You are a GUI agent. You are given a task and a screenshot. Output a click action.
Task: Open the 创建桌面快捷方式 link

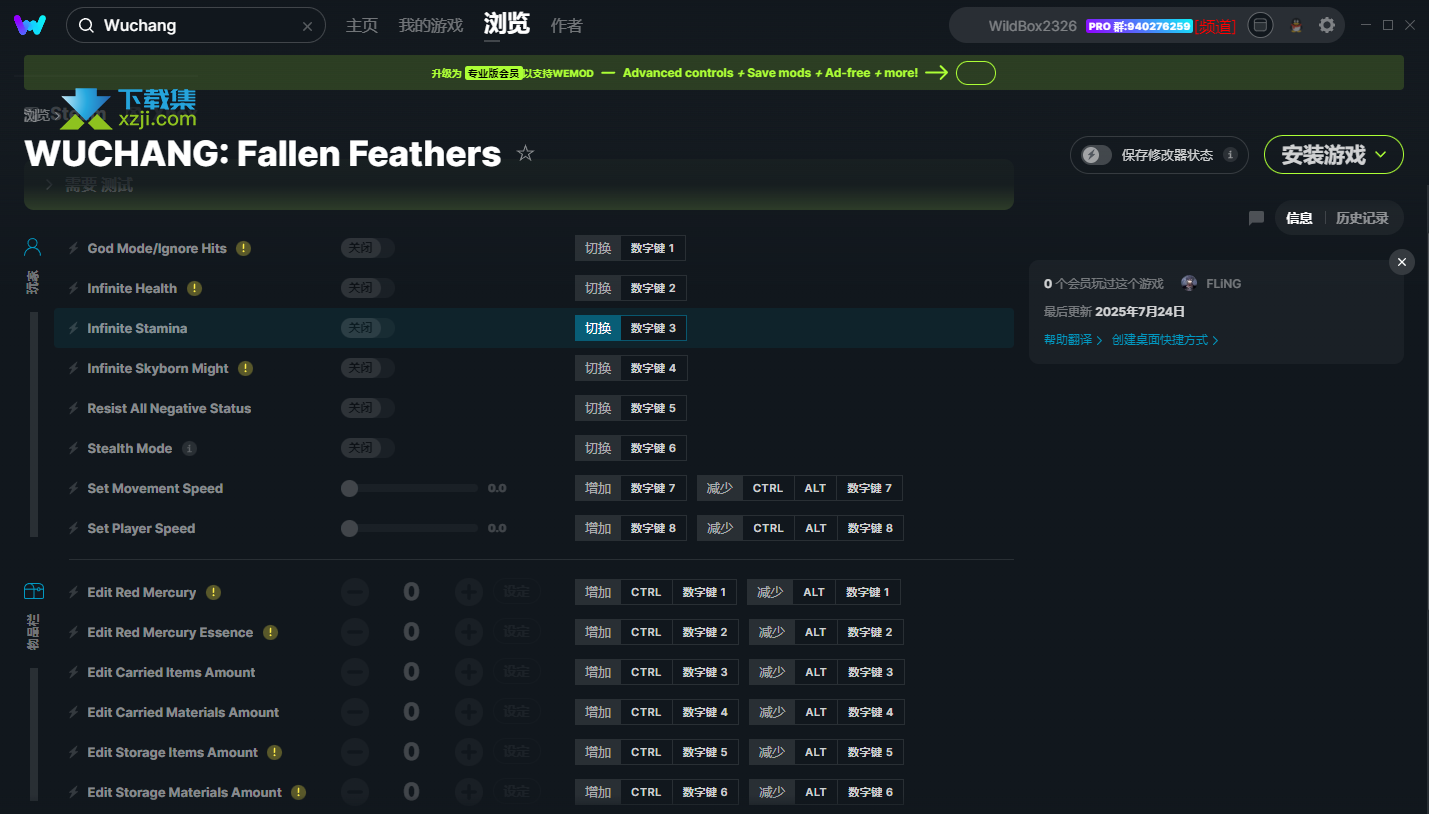1165,340
